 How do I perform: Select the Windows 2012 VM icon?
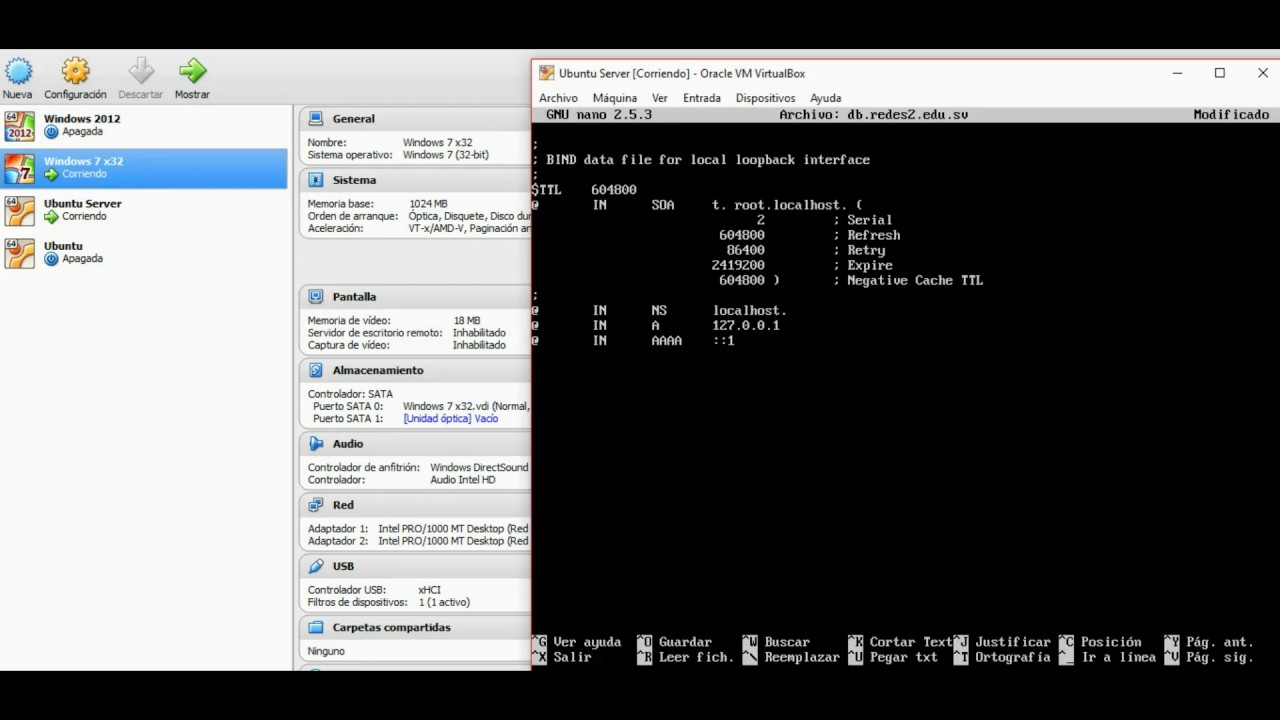point(20,126)
